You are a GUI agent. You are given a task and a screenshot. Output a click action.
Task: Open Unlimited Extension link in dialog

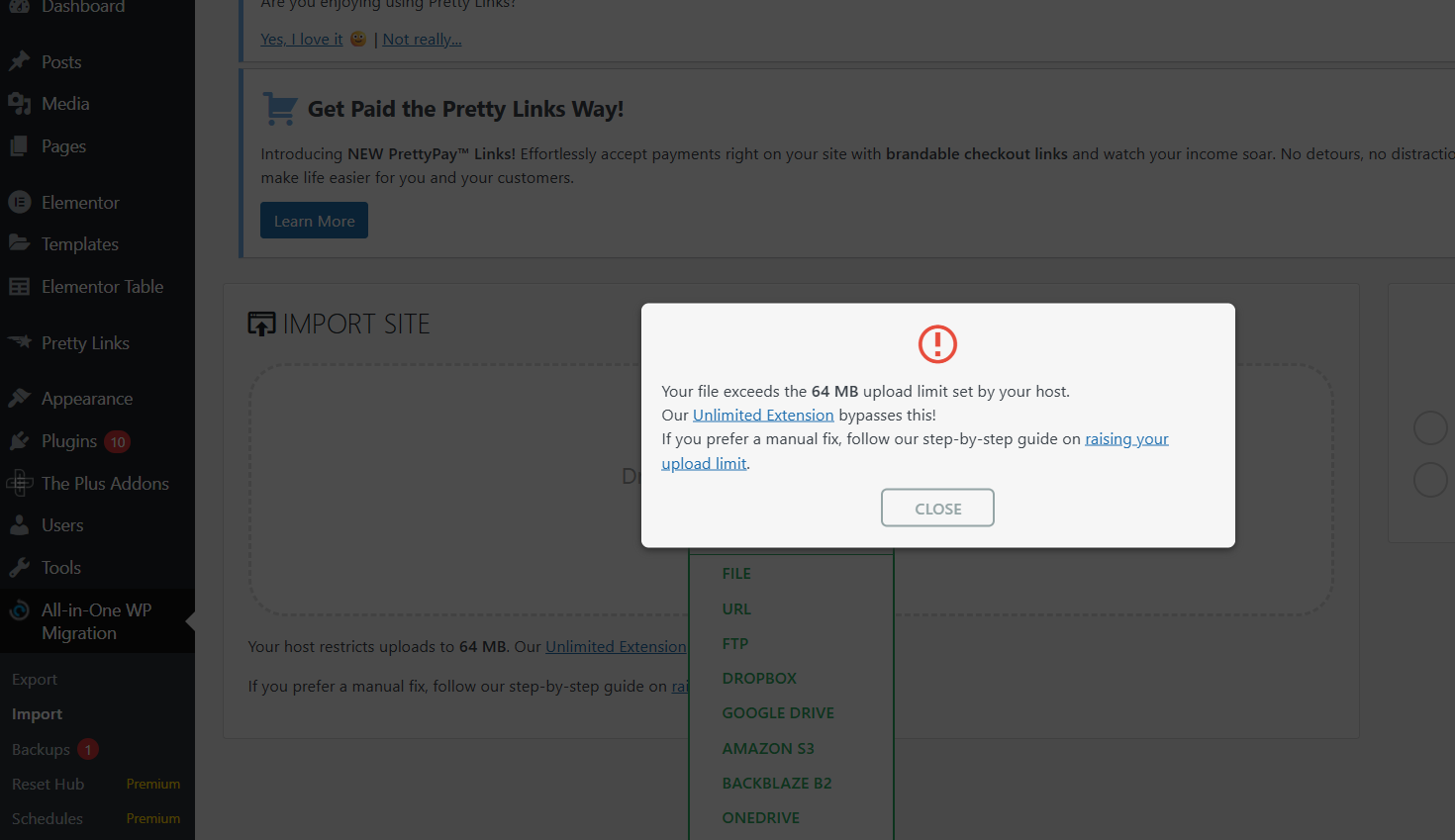pyautogui.click(x=763, y=416)
